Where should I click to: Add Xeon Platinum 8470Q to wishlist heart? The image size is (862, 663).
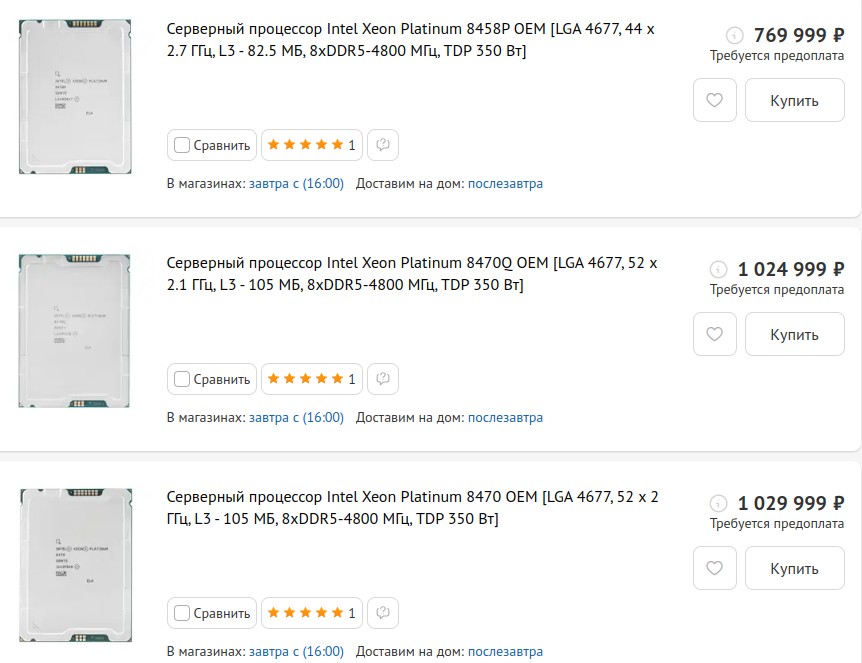tap(714, 334)
